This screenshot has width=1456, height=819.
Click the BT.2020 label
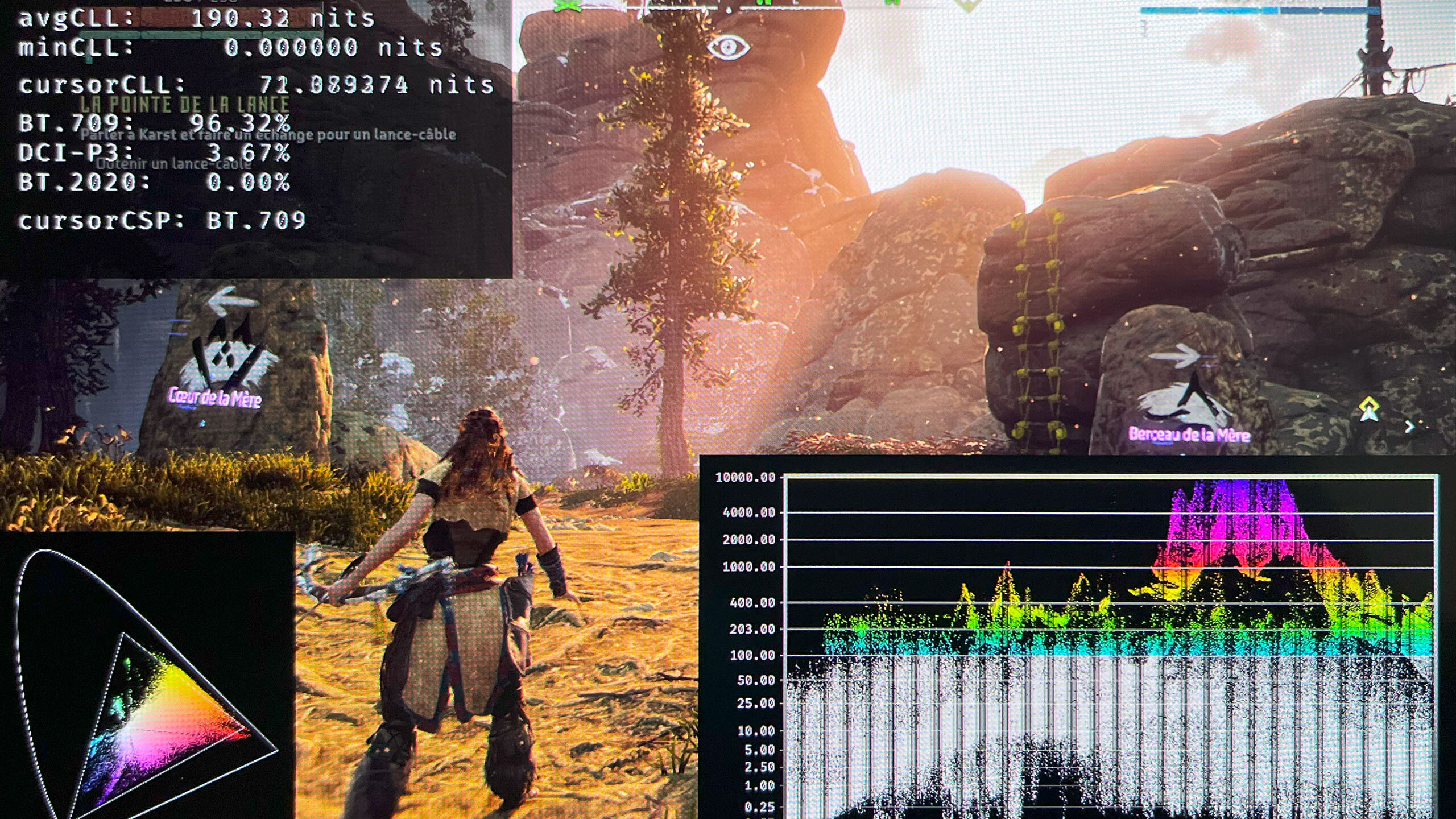[x=84, y=182]
